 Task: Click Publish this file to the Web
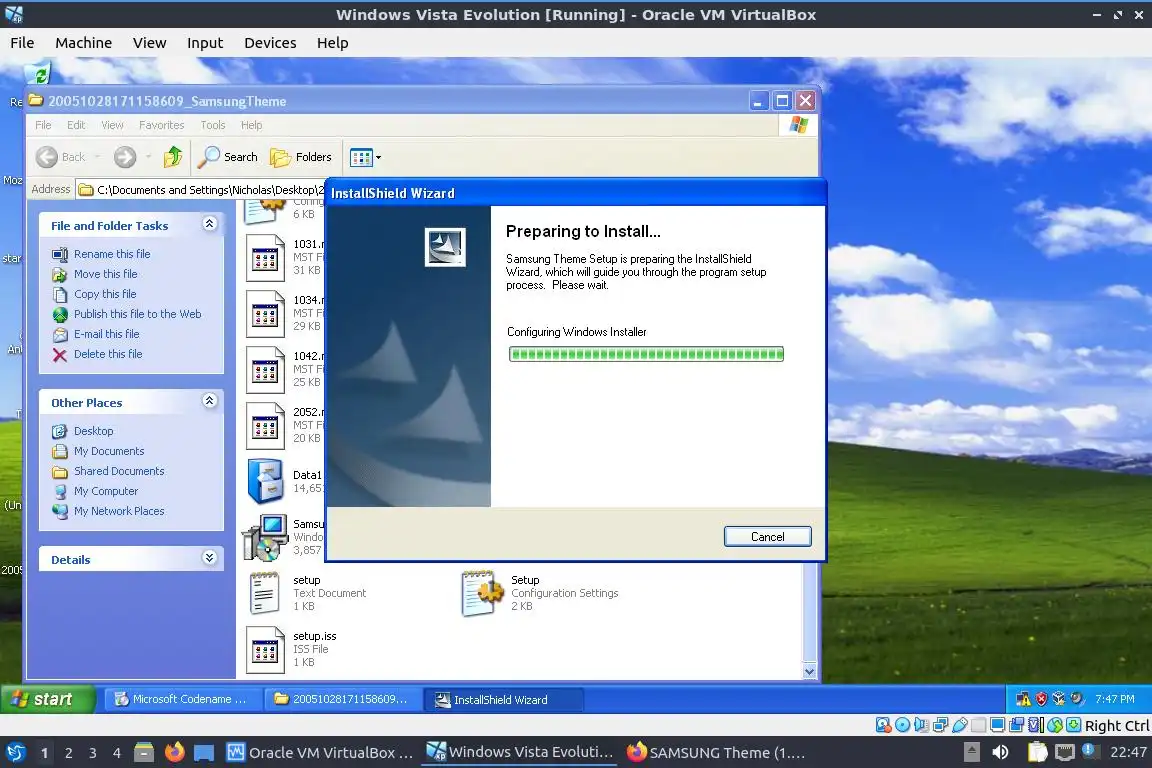tap(137, 314)
